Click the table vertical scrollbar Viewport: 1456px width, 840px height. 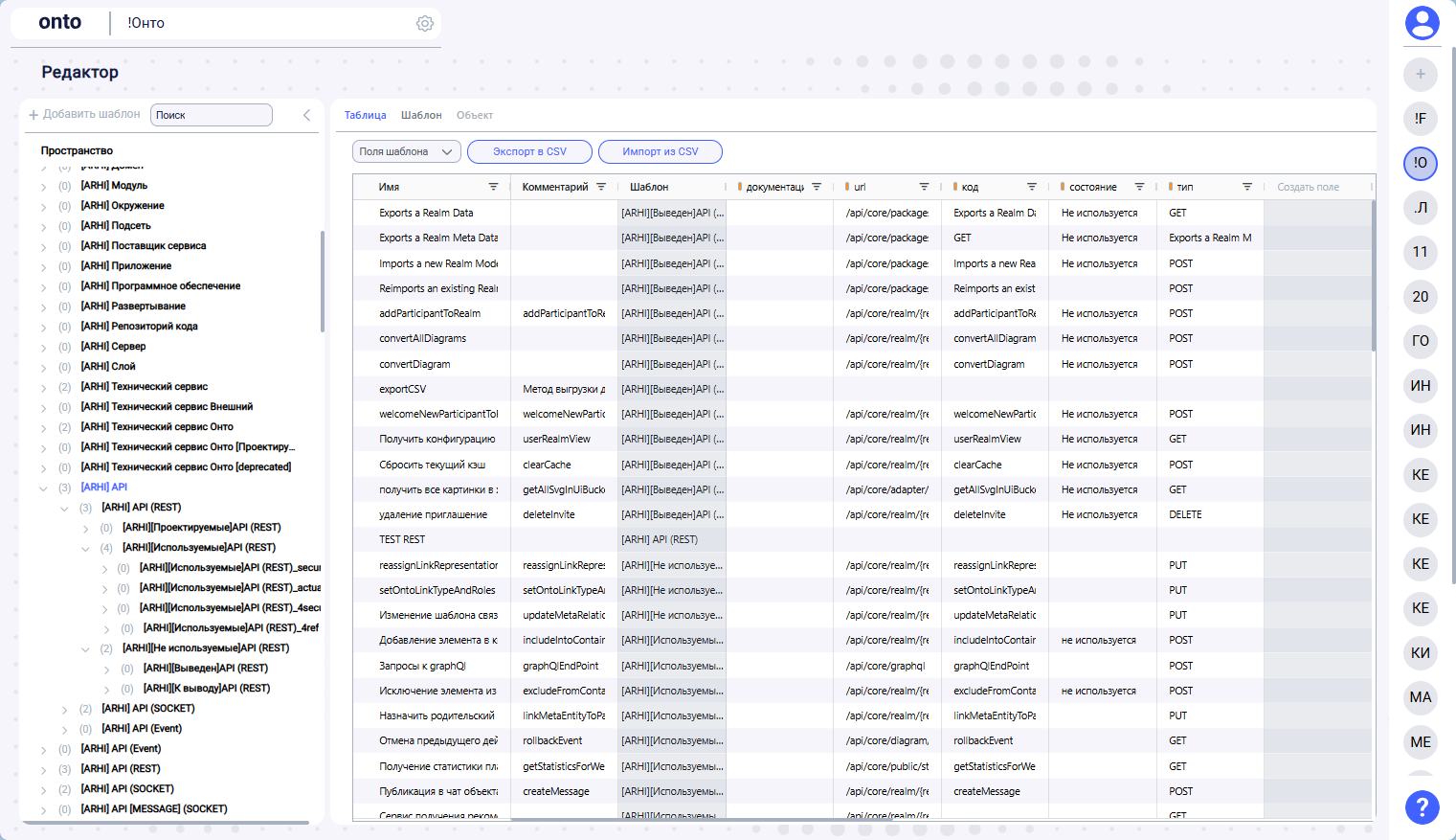[1374, 278]
